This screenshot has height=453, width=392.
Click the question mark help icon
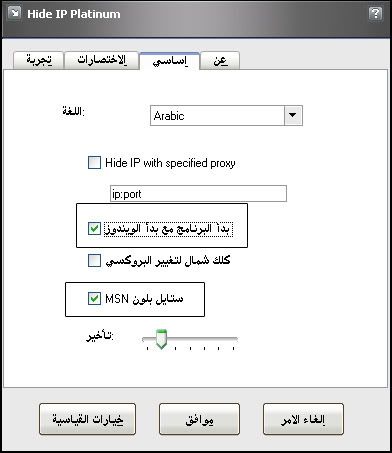375,13
